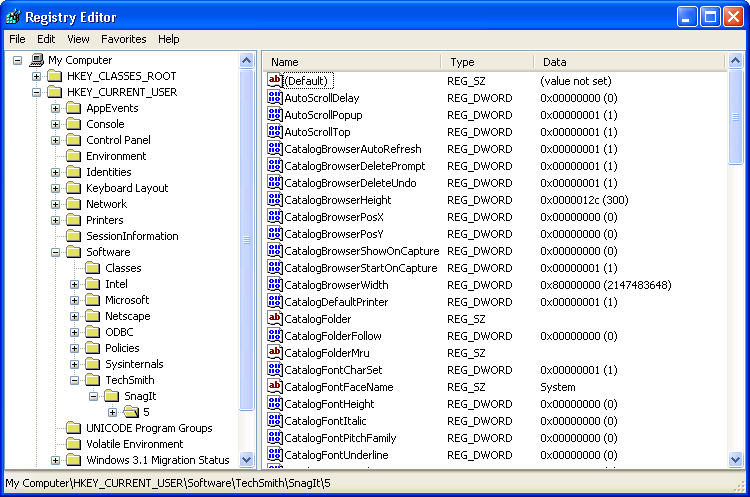Collapse the Software key
Screen dimensions: 750x497
[56, 252]
